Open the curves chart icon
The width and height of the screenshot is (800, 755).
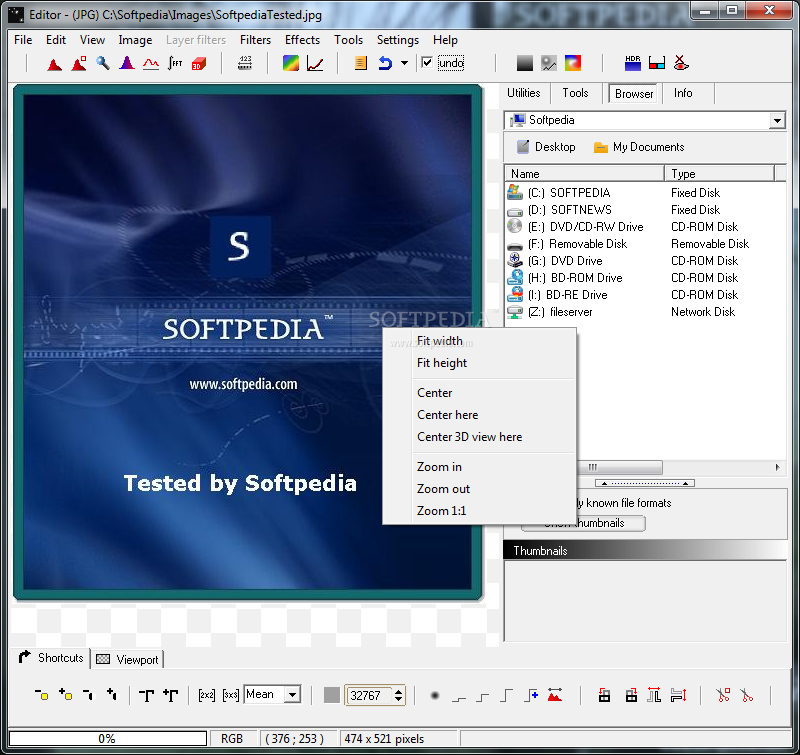[x=315, y=64]
